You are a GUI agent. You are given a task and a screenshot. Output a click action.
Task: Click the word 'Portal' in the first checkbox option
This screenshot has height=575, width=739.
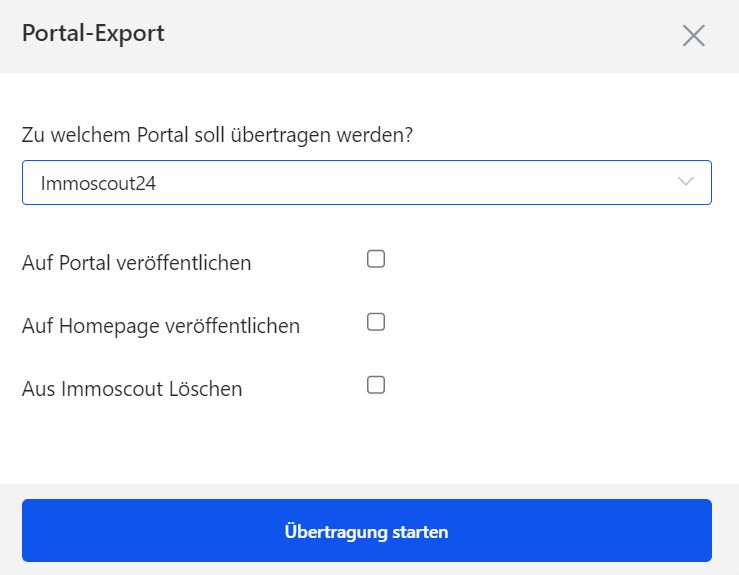tap(87, 263)
